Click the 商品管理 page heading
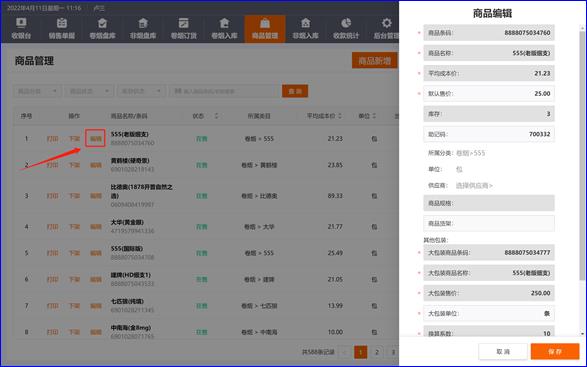587x367 pixels. coord(34,61)
